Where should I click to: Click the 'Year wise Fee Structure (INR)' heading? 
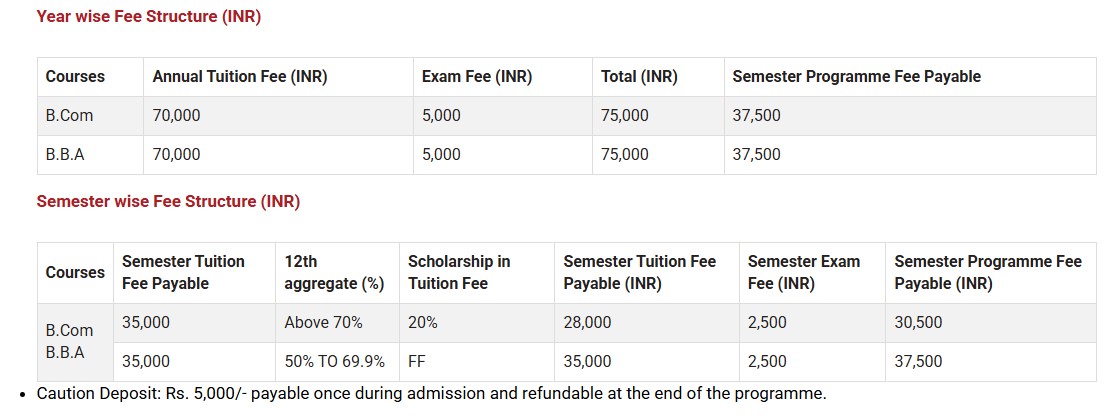tap(148, 17)
